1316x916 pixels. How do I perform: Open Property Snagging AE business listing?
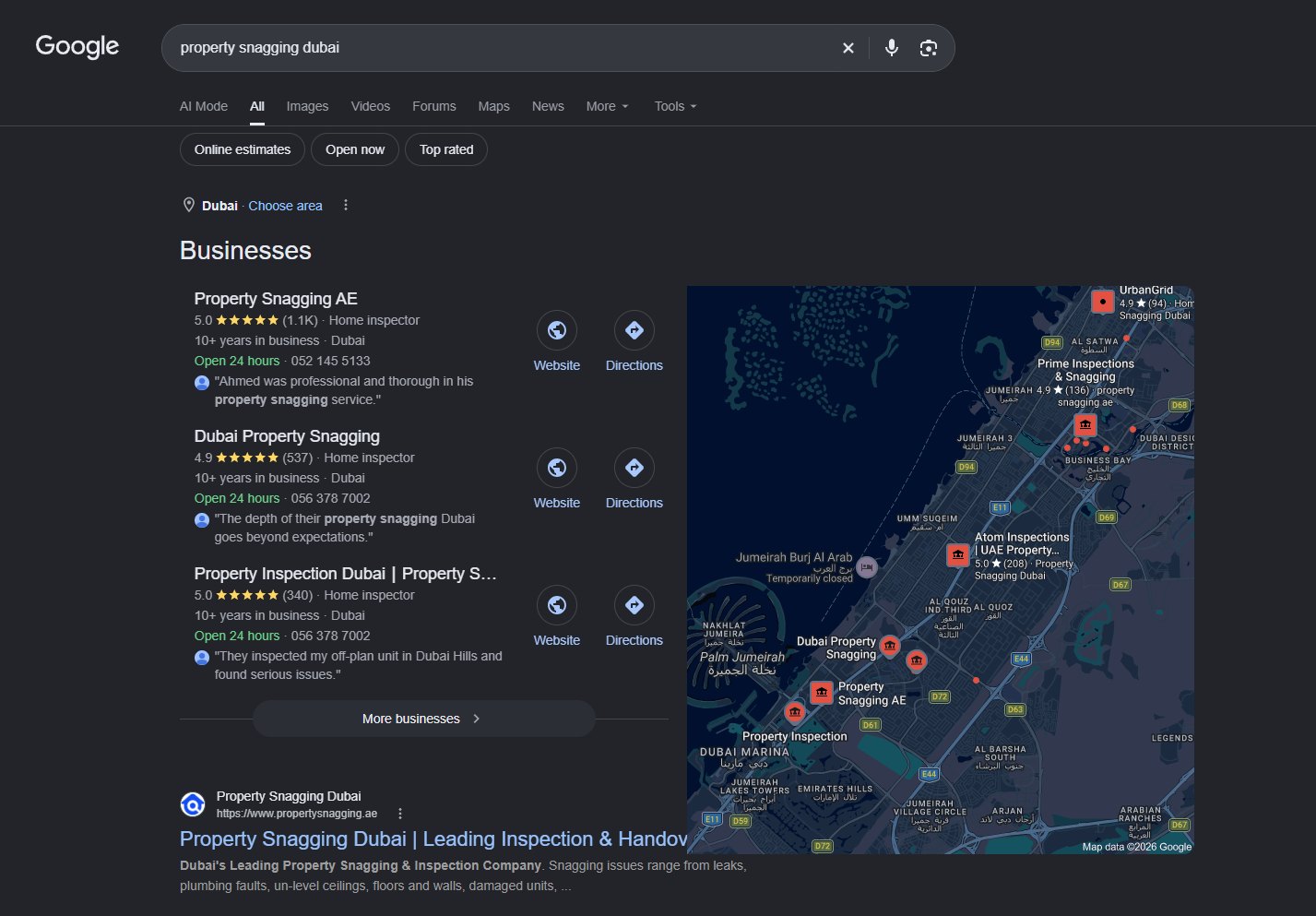point(276,299)
